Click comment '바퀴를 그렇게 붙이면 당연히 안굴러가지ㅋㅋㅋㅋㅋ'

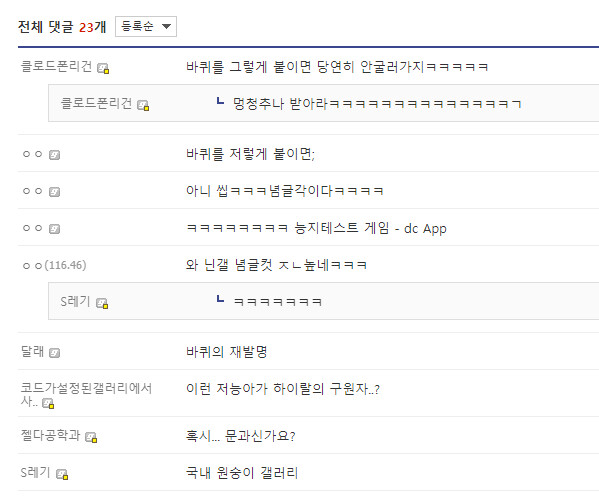pos(337,67)
